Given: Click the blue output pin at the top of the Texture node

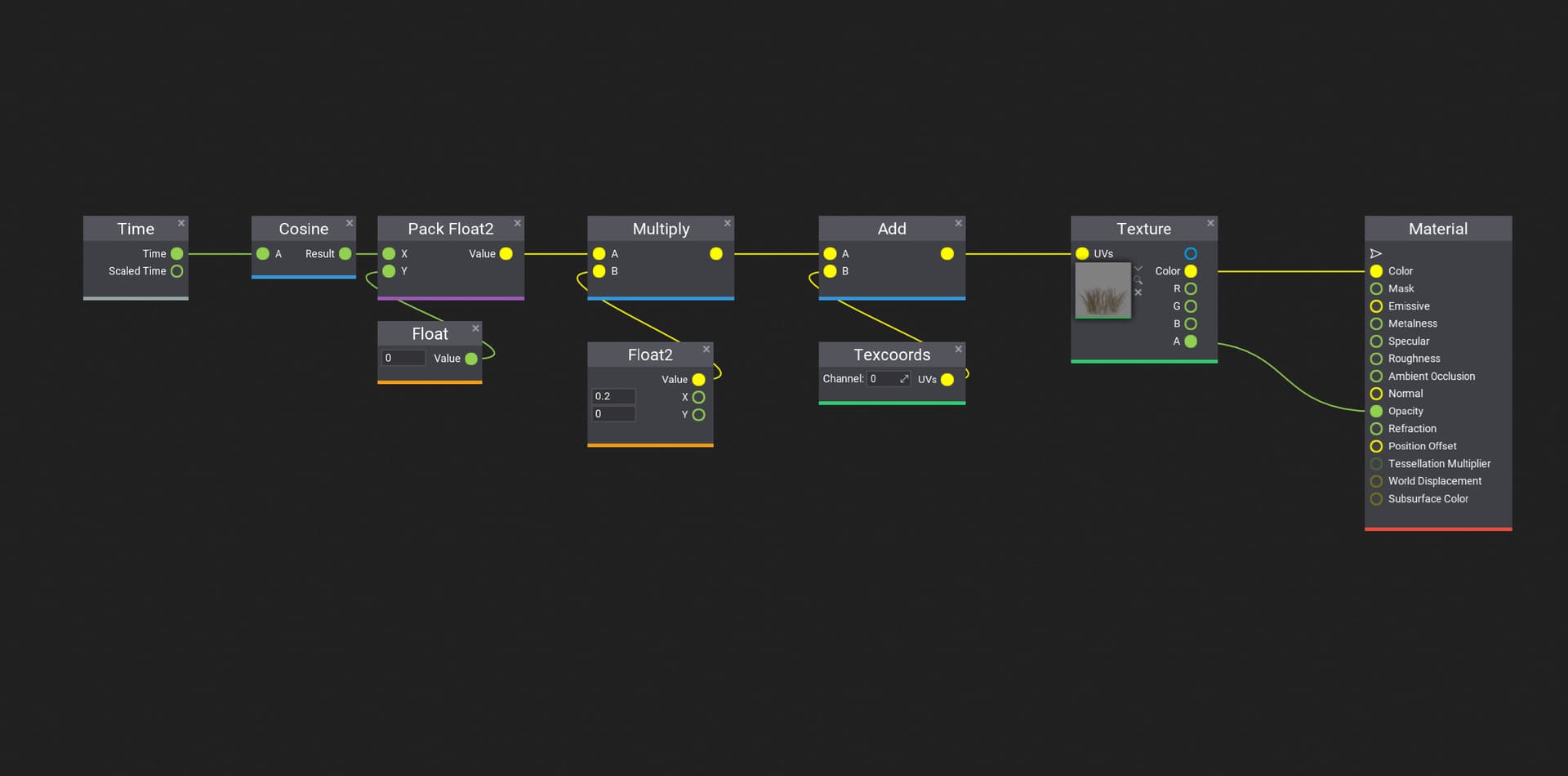Looking at the screenshot, I should pos(1191,254).
